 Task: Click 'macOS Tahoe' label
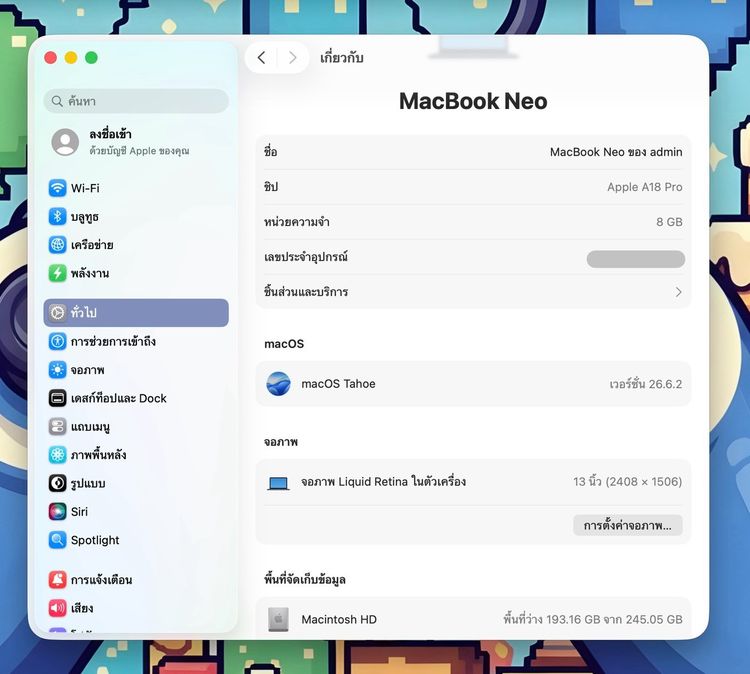[338, 384]
